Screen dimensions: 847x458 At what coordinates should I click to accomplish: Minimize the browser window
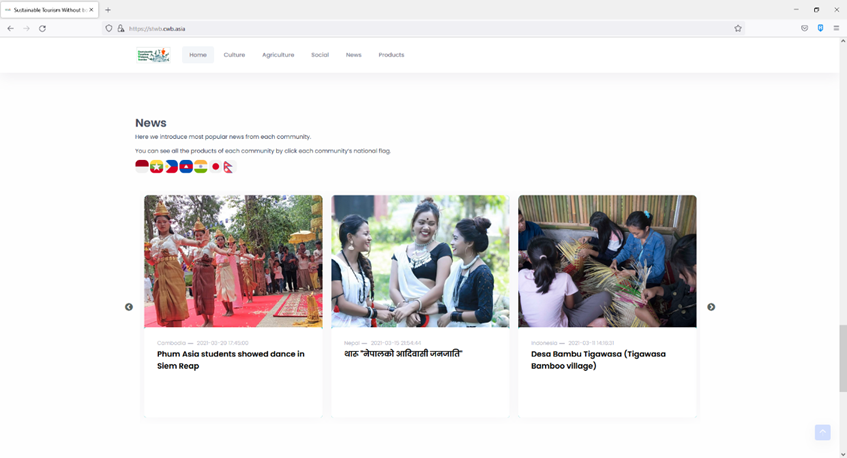click(x=796, y=10)
